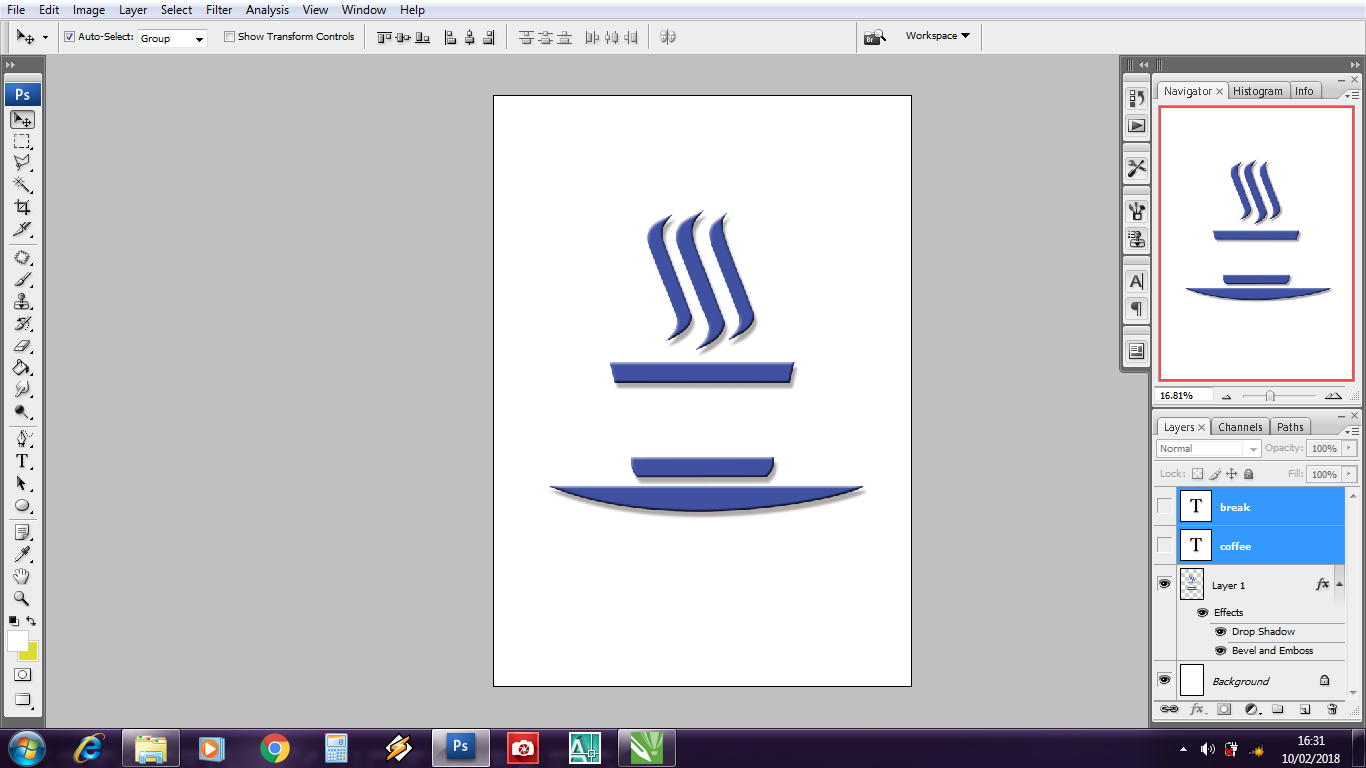Image resolution: width=1366 pixels, height=768 pixels.
Task: Open the tool preset picker arrow
Action: pos(45,38)
